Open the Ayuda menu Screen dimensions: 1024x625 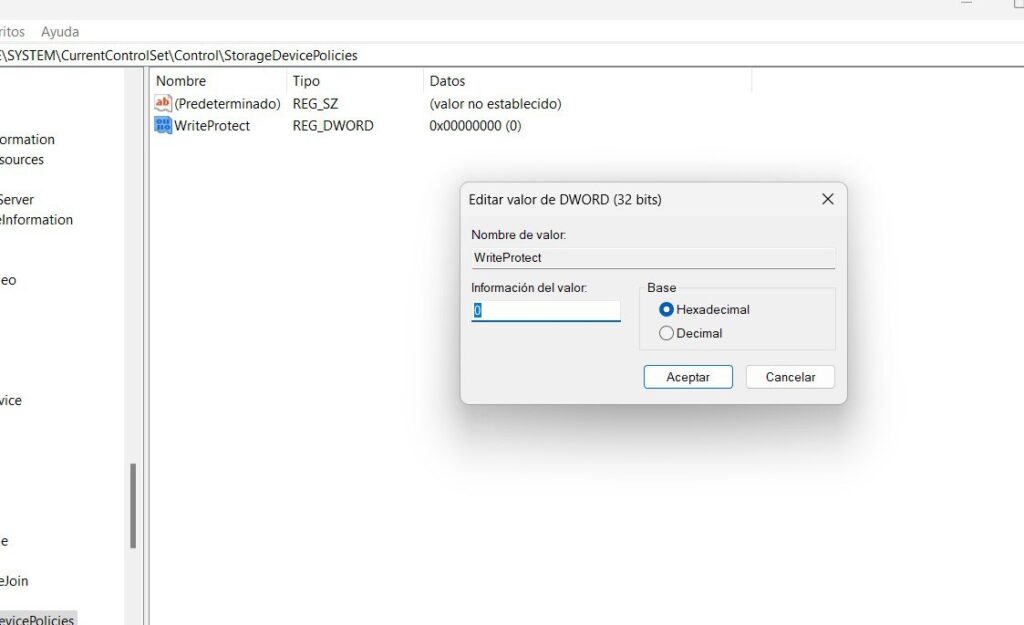[60, 31]
